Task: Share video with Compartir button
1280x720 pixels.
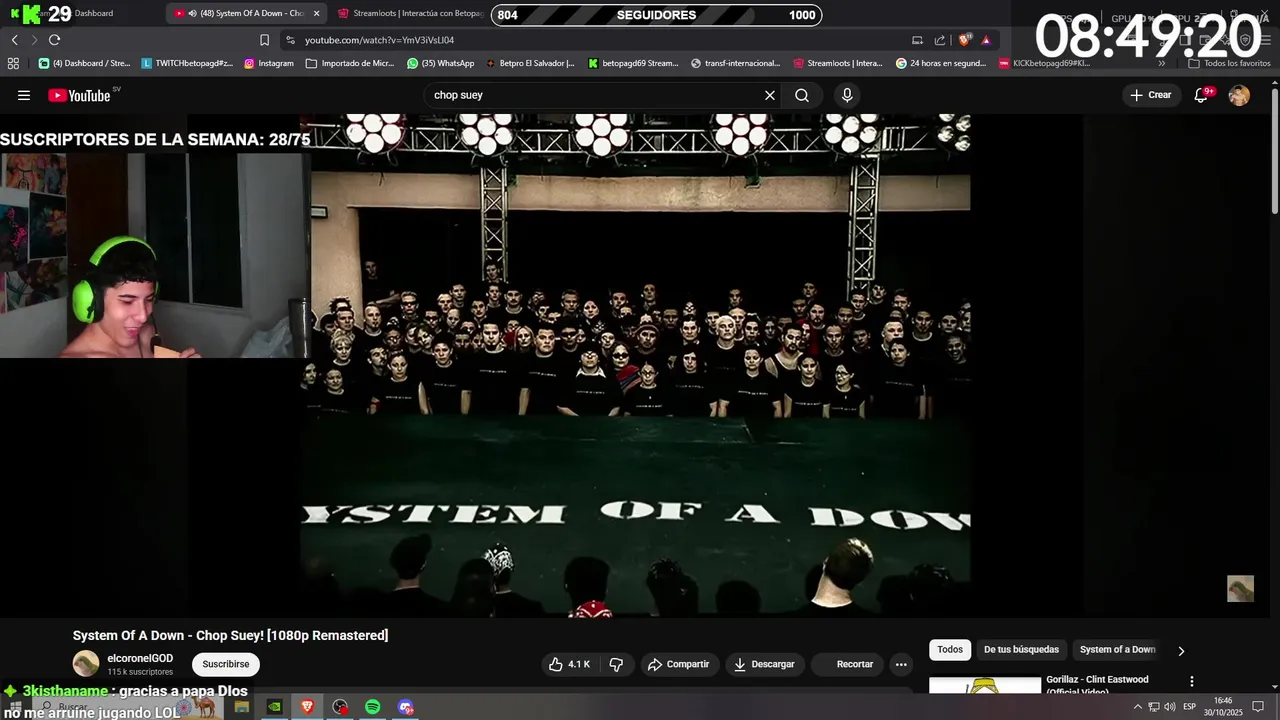Action: click(x=679, y=664)
